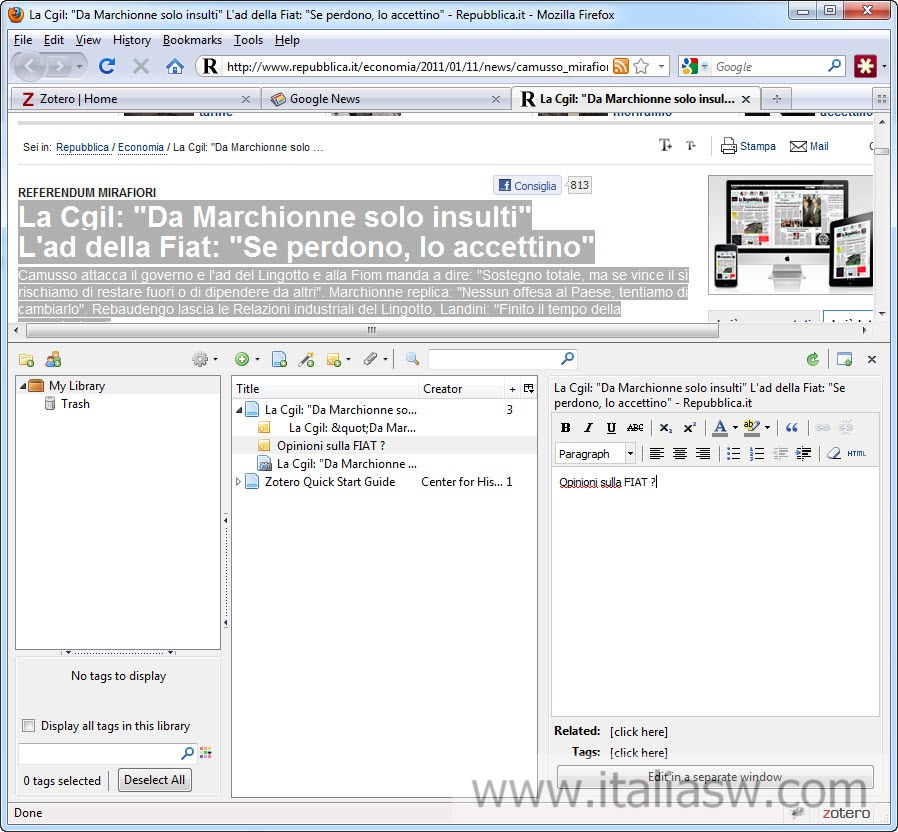Toggle bold formatting in the note
Viewport: 898px width, 832px height.
point(565,427)
